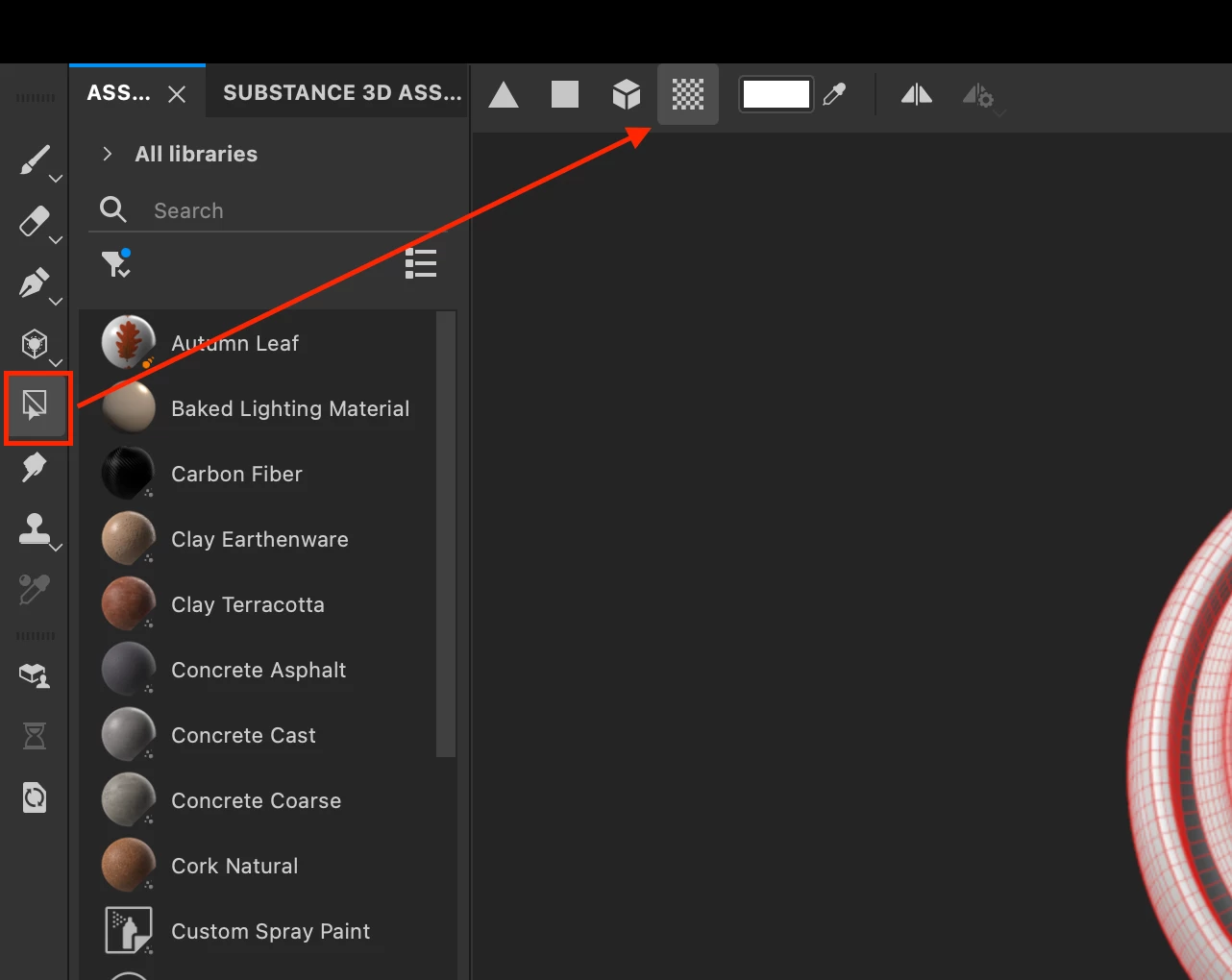Screen dimensions: 1232x980
Task: Choose polygon square fill mode
Action: (x=565, y=94)
